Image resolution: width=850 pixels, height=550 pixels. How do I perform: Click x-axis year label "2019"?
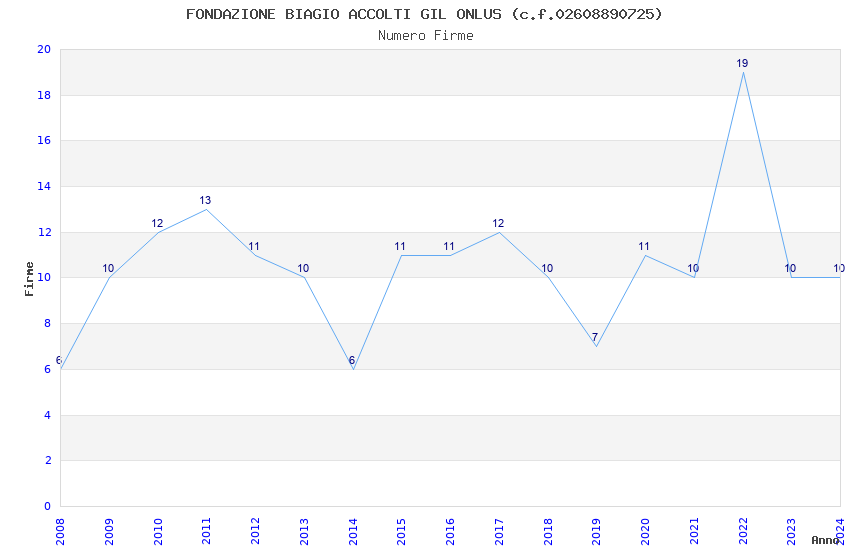point(596,531)
